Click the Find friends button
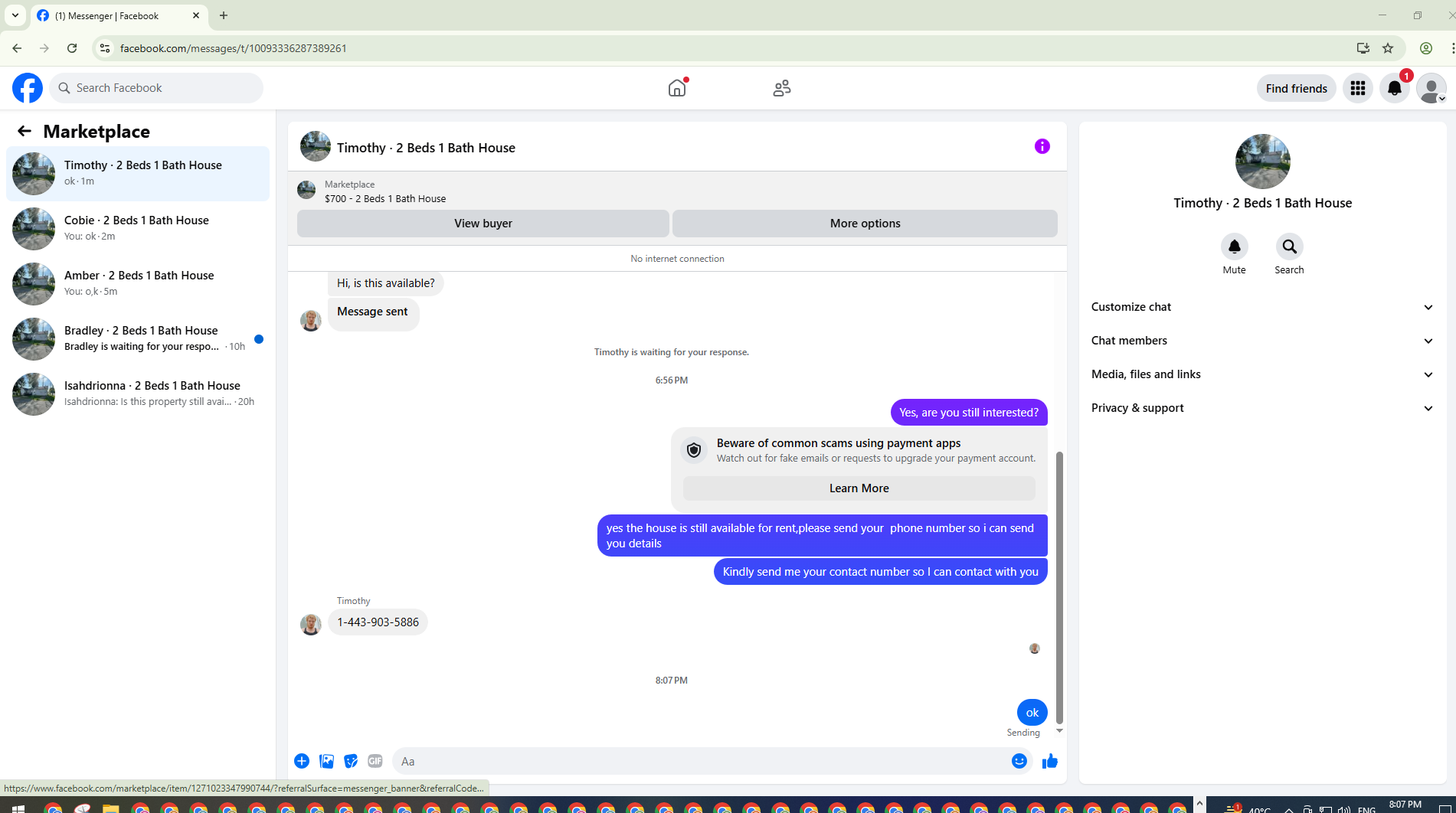 coord(1296,88)
